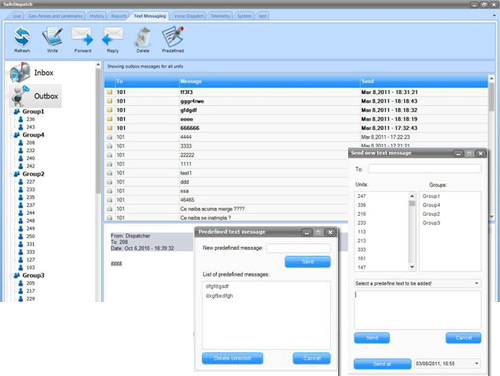Click the units list scroll-down arrow

coord(412,267)
